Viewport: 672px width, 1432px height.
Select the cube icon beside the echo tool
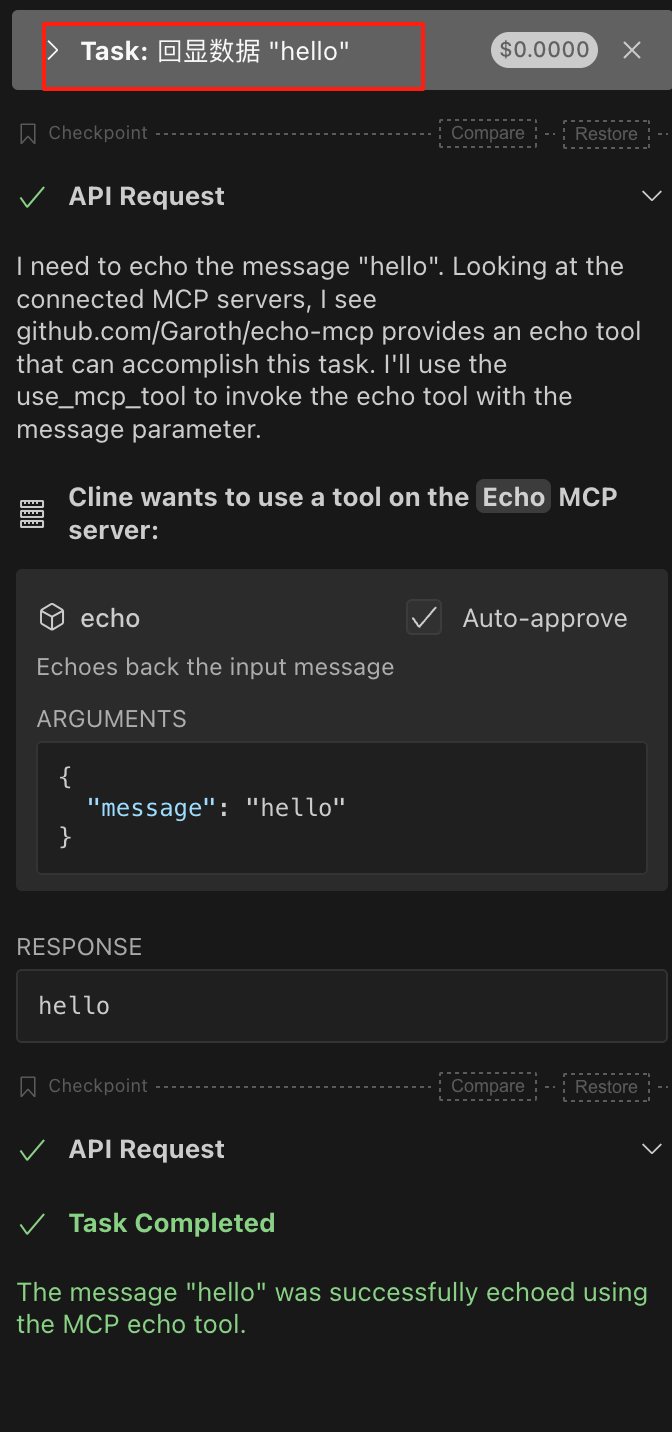(x=51, y=618)
